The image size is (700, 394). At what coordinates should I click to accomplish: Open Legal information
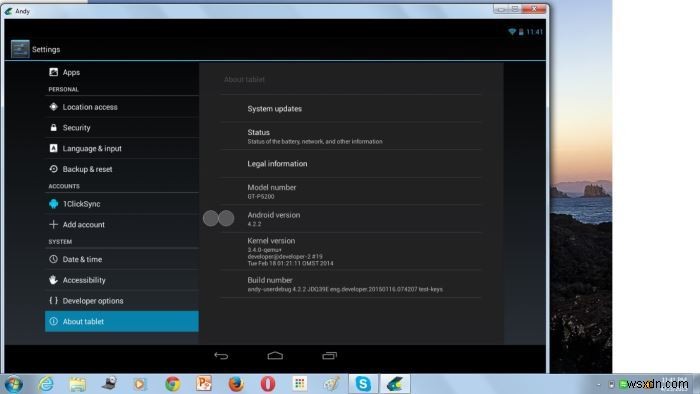click(350, 164)
